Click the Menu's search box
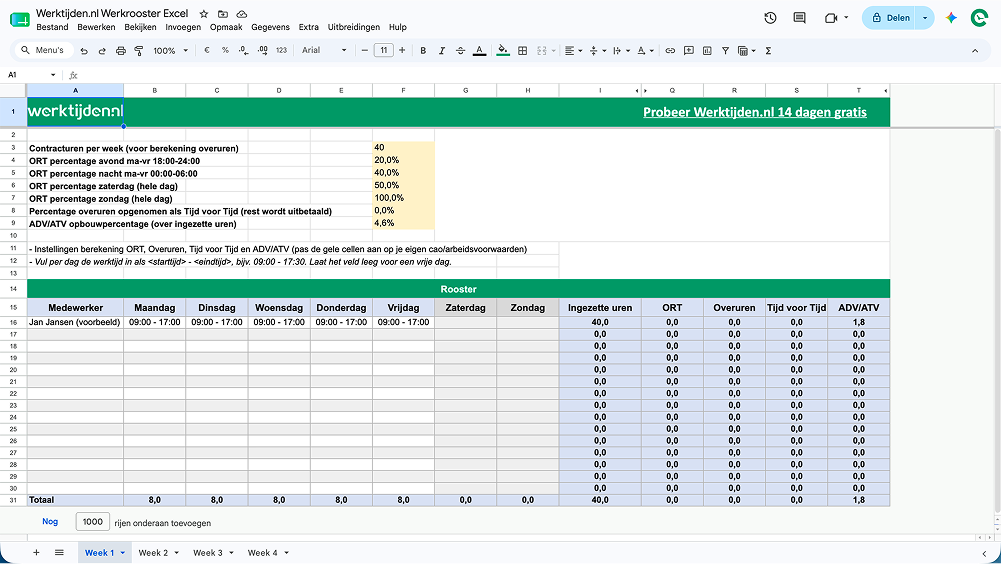 pos(43,50)
